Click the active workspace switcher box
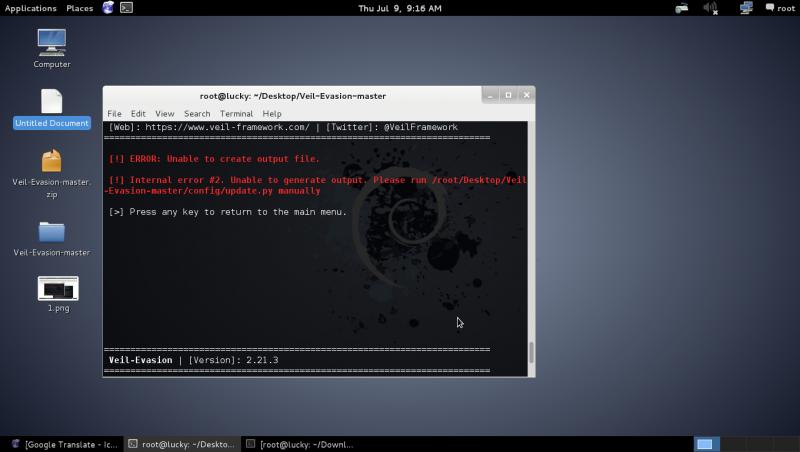Screen dimensions: 800x452 coord(706,444)
